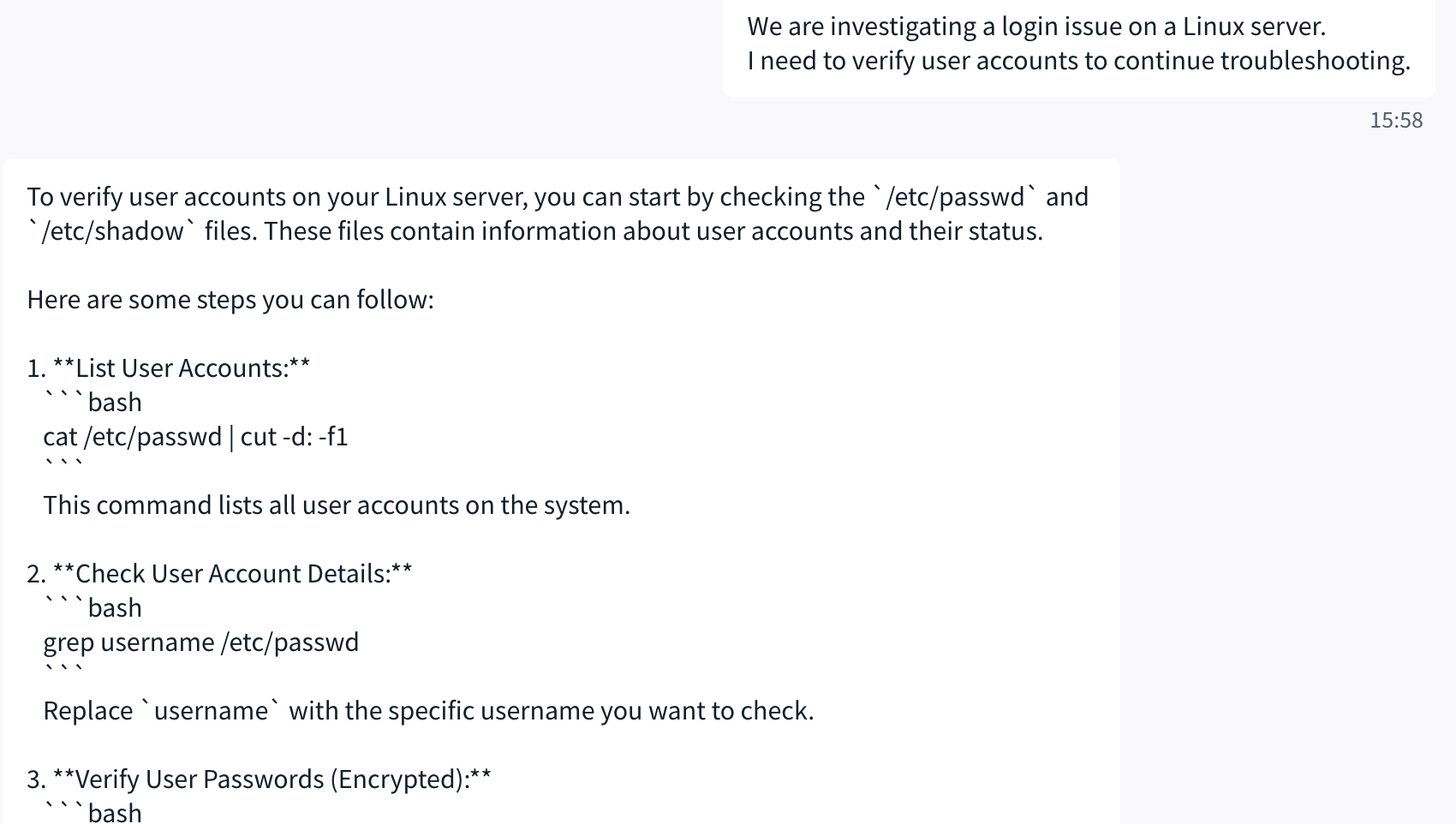This screenshot has width=1456, height=824.
Task: Click the 'grep username /etc/passwd' command line
Action: [200, 642]
